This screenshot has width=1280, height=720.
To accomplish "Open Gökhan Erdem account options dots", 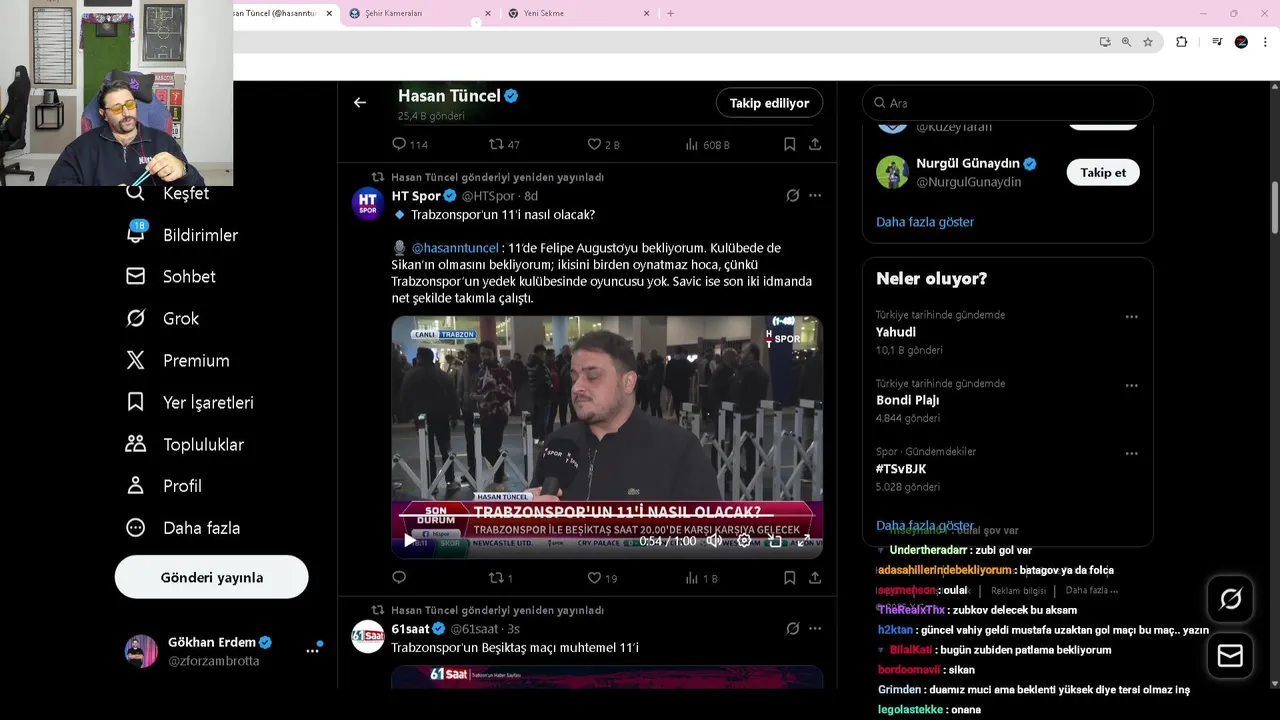I will pyautogui.click(x=312, y=651).
